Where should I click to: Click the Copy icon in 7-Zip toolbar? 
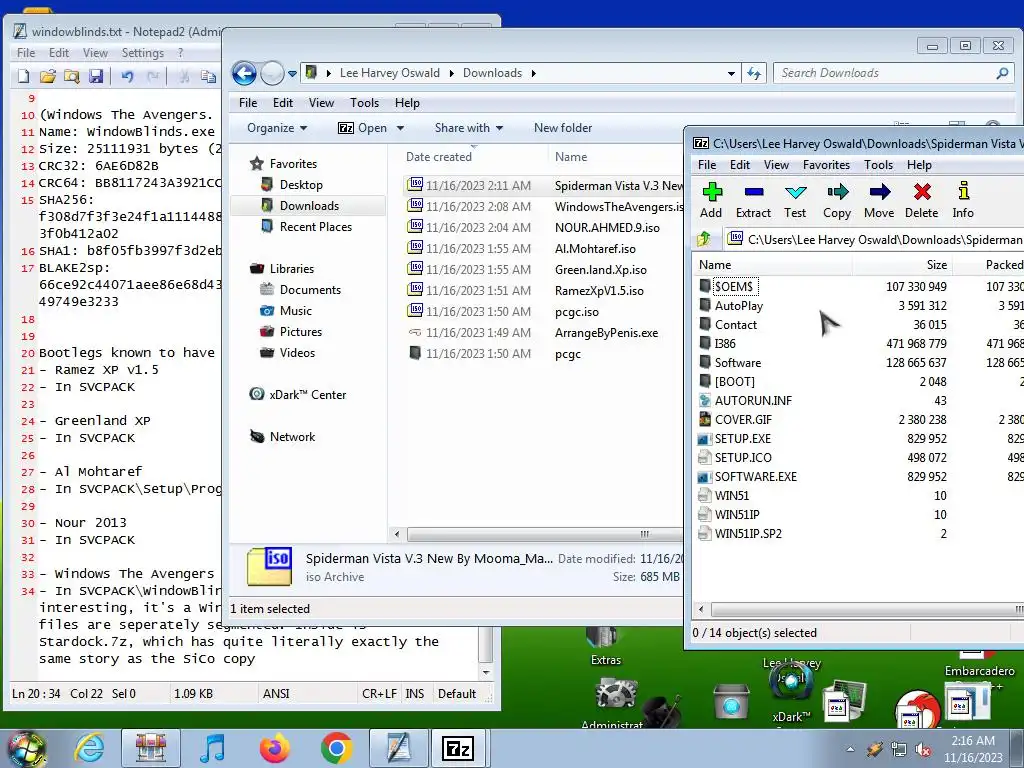[x=837, y=200]
